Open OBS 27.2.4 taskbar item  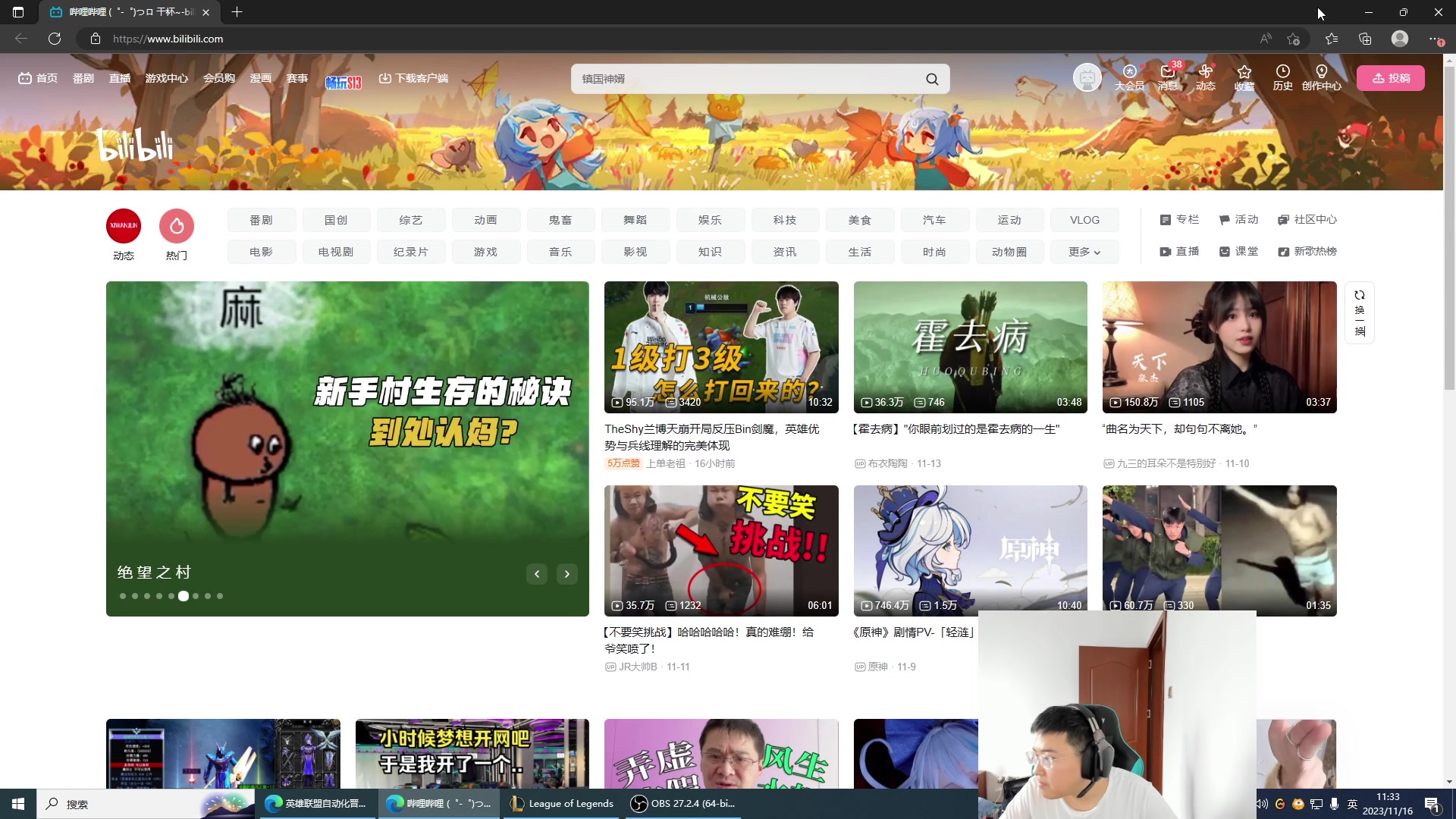coord(684,804)
